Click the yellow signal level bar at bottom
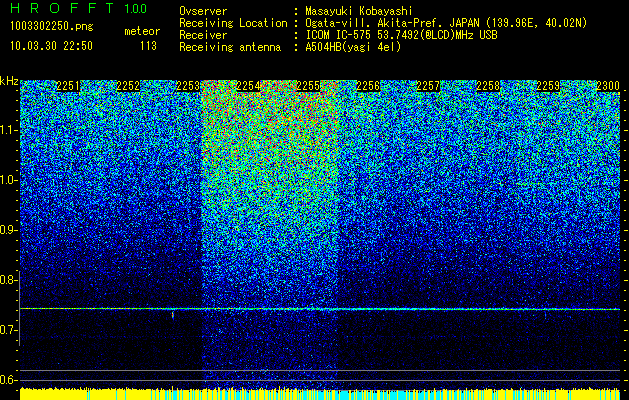The width and height of the screenshot is (629, 400). tap(320, 394)
